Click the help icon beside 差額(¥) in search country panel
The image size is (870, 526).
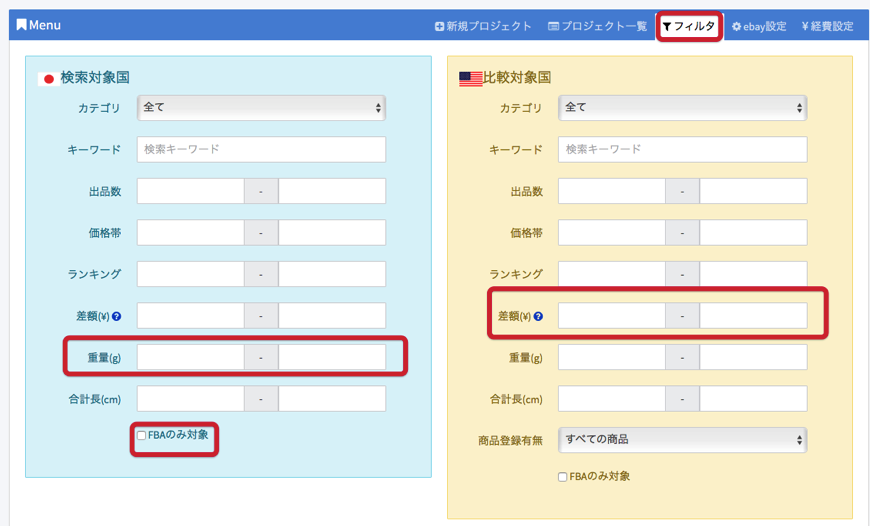coord(117,317)
